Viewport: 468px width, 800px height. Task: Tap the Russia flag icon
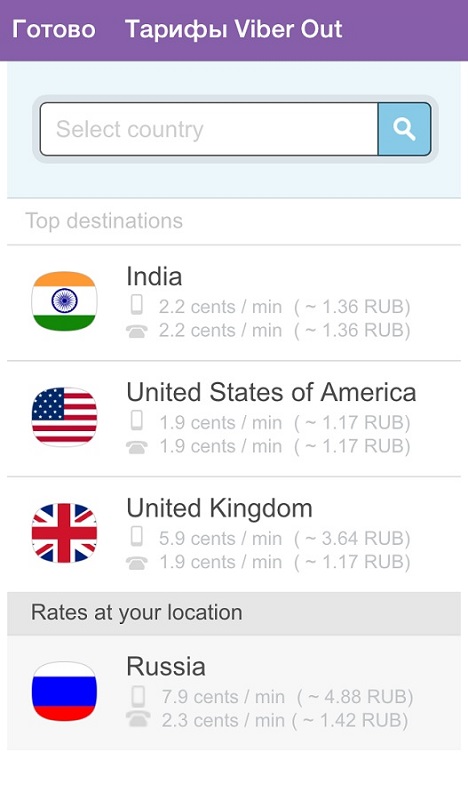pyautogui.click(x=64, y=691)
